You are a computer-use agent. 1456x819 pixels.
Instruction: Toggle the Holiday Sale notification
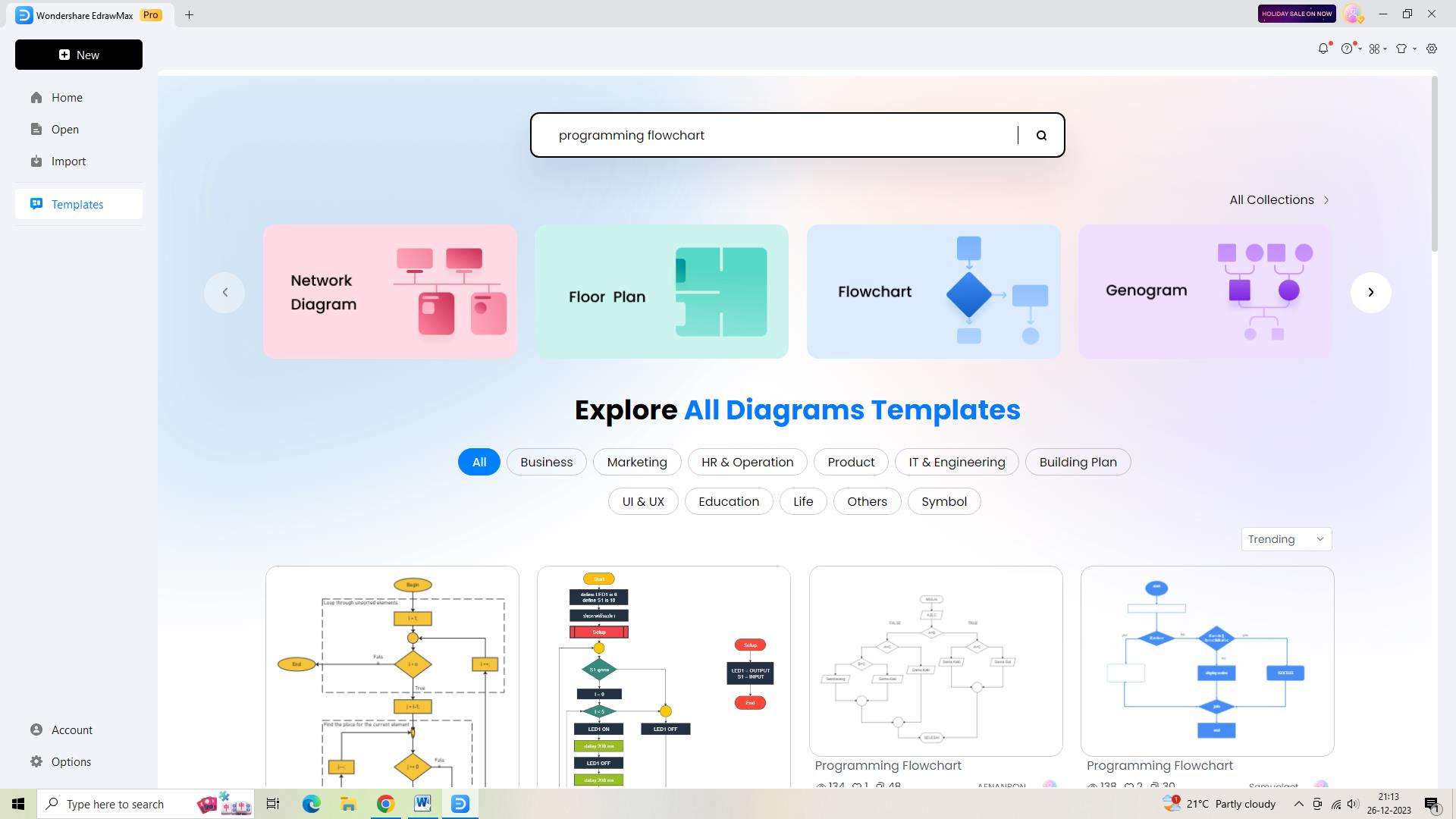(1295, 14)
